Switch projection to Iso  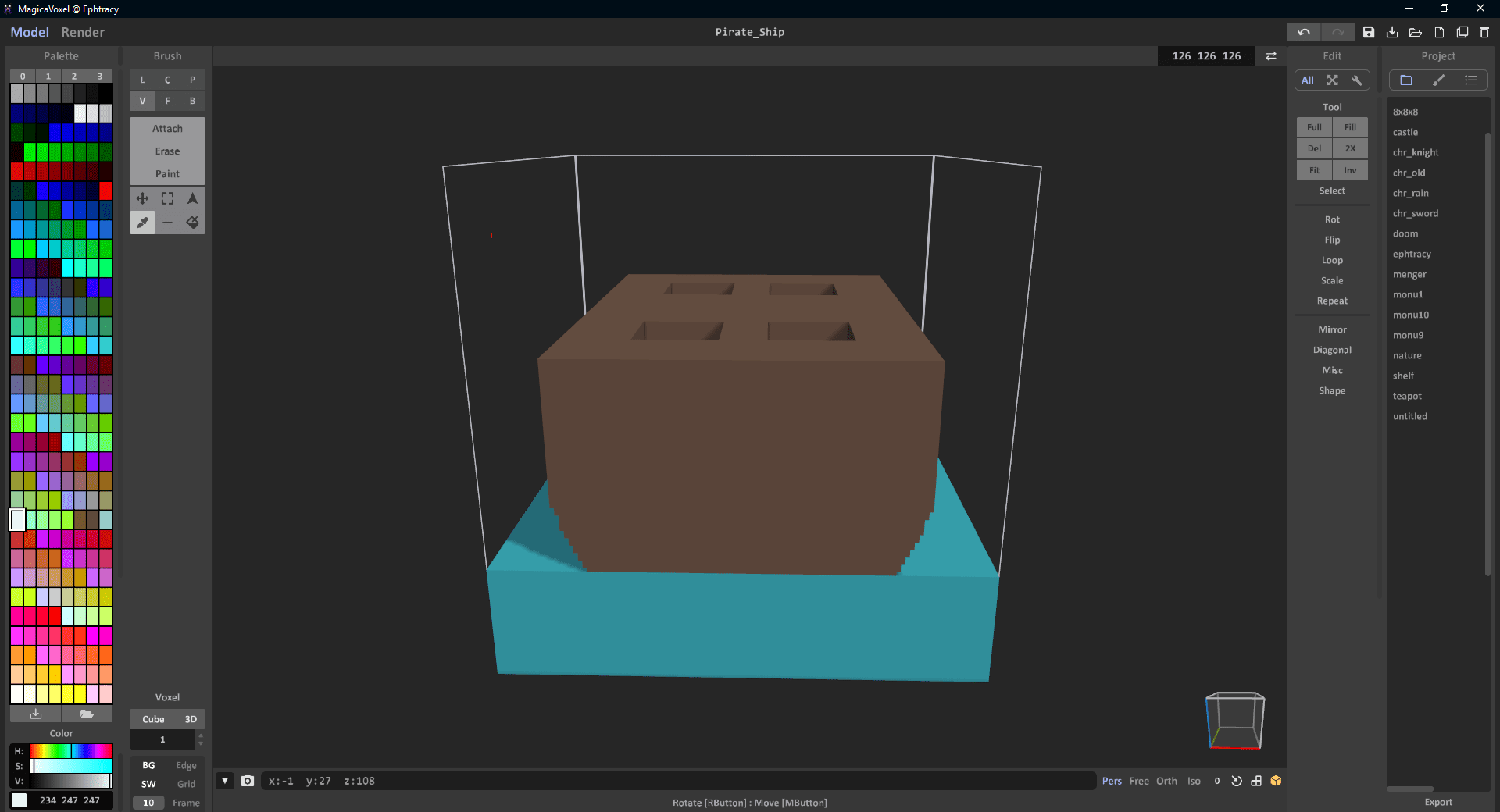[1194, 781]
